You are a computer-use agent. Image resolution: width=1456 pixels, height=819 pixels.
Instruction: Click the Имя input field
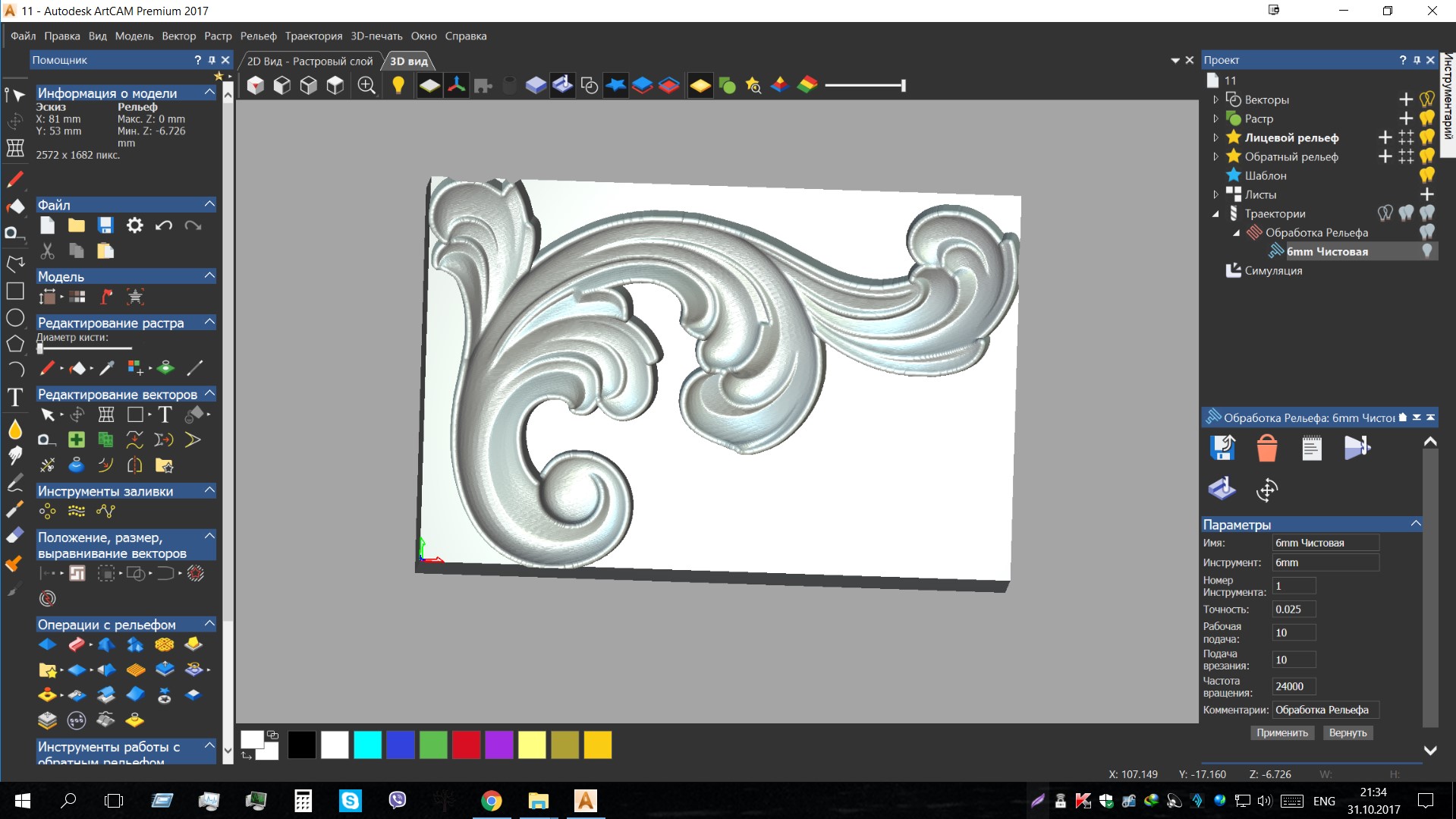click(1325, 543)
